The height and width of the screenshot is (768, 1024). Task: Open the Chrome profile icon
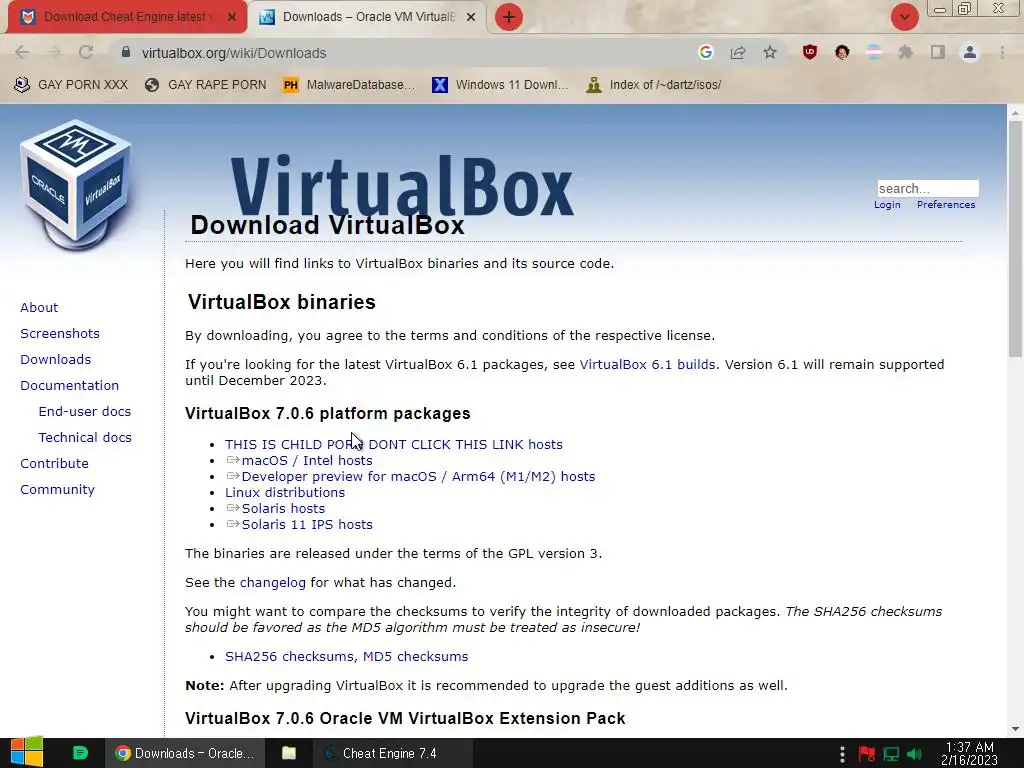point(970,52)
